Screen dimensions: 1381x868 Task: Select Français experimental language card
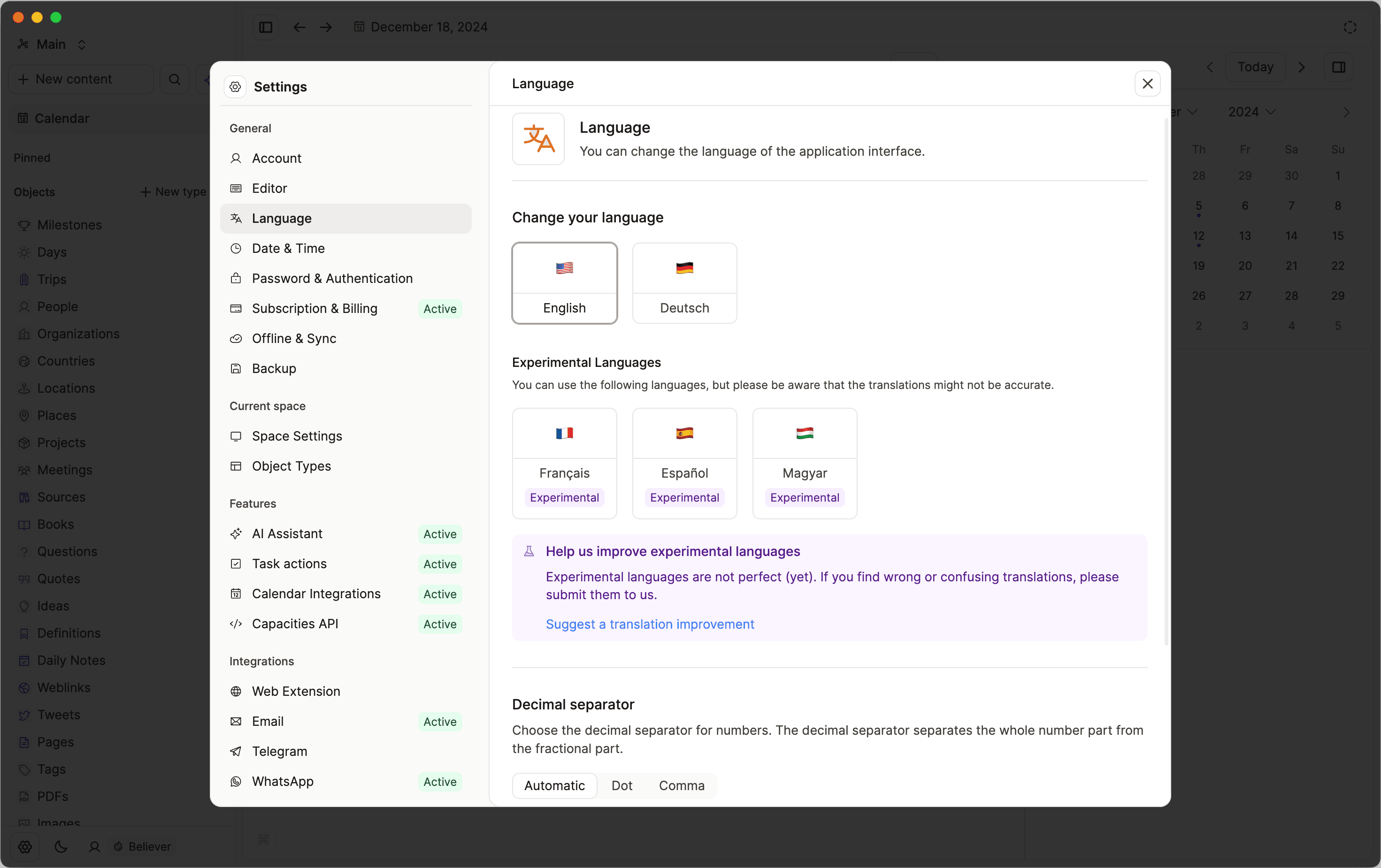click(x=564, y=463)
